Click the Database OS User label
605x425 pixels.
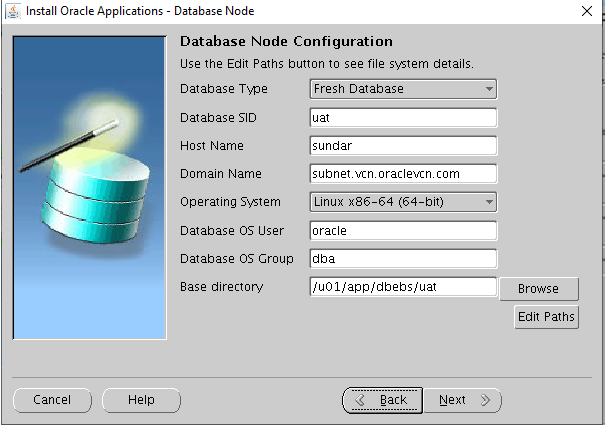tap(232, 231)
